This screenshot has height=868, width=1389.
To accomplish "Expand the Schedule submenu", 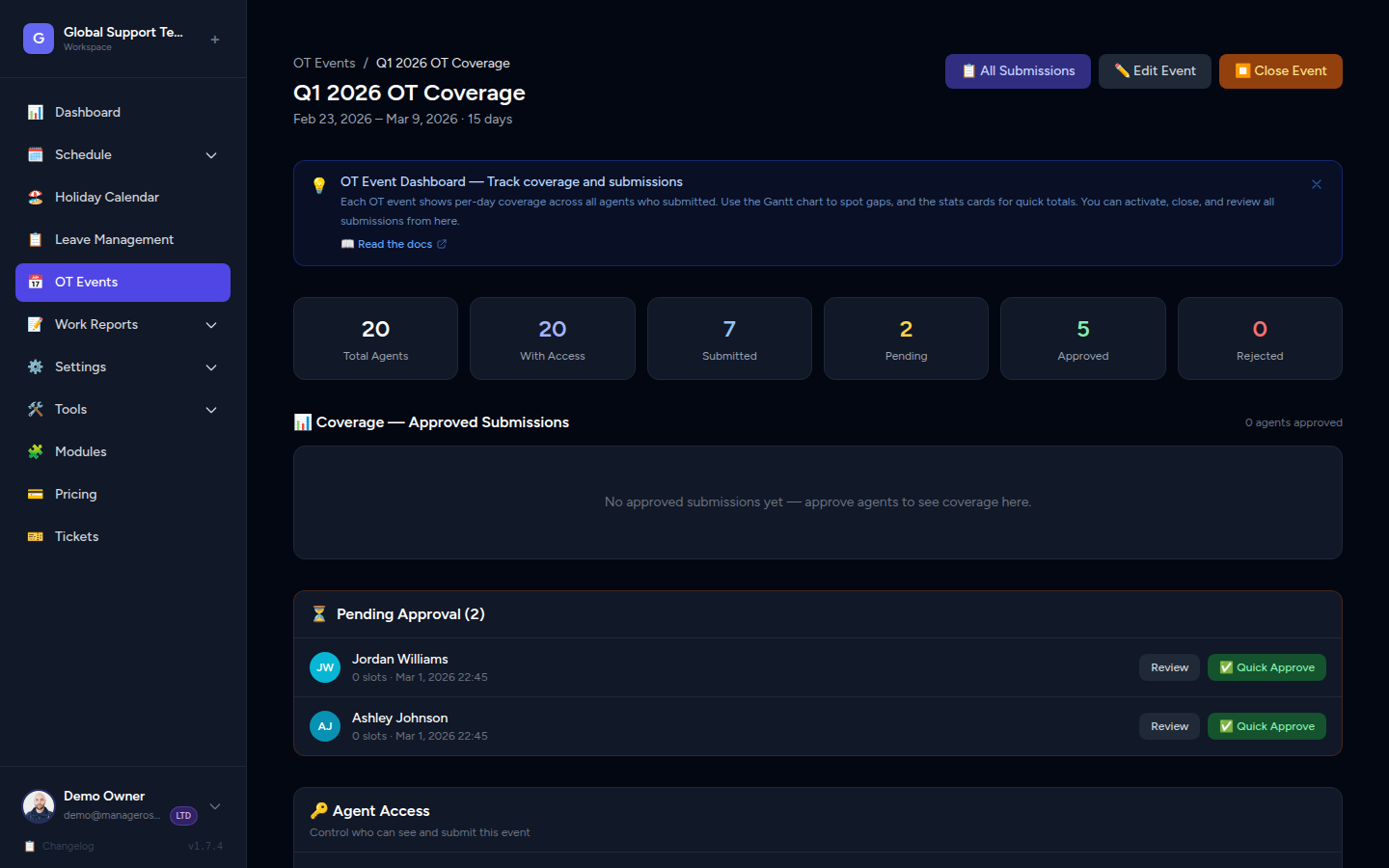I will tap(211, 155).
